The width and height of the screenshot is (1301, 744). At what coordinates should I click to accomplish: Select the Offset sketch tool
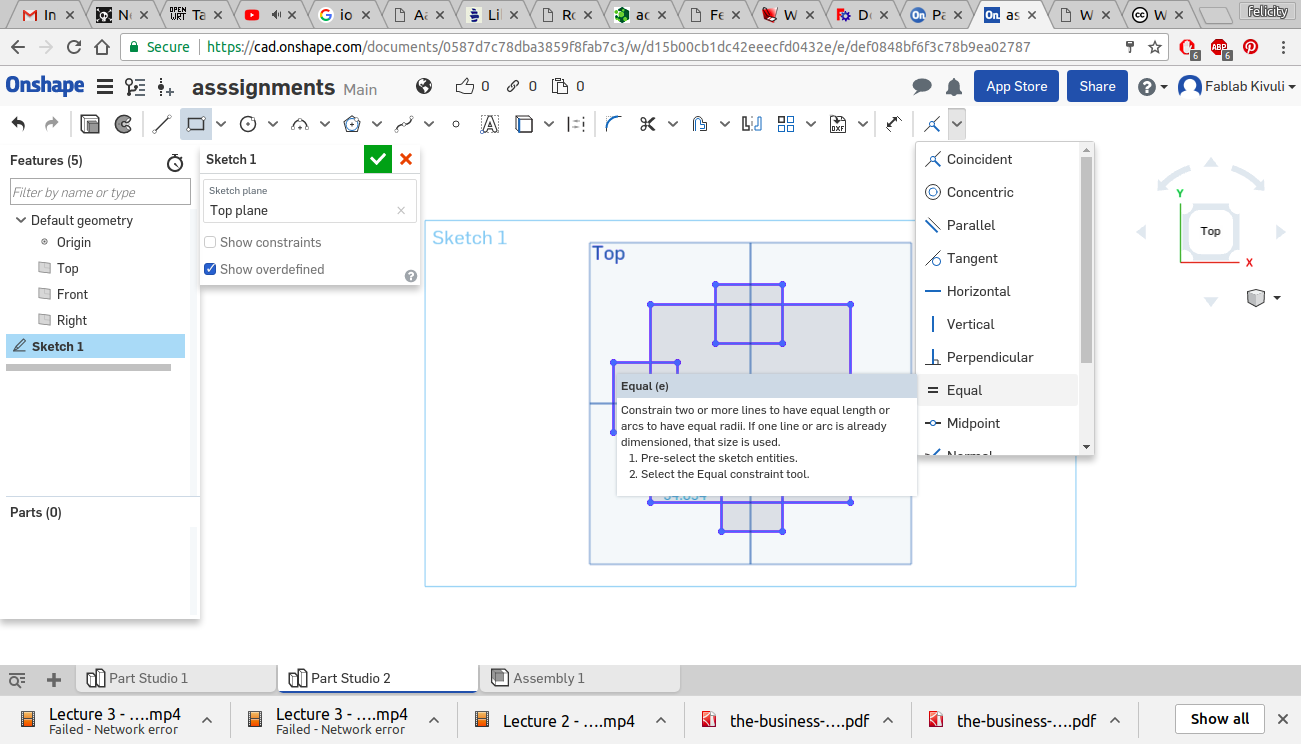coord(700,124)
